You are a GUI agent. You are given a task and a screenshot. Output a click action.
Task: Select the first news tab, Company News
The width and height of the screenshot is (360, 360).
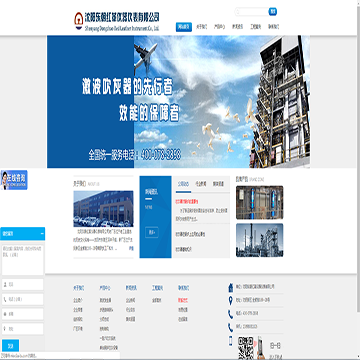(x=183, y=184)
